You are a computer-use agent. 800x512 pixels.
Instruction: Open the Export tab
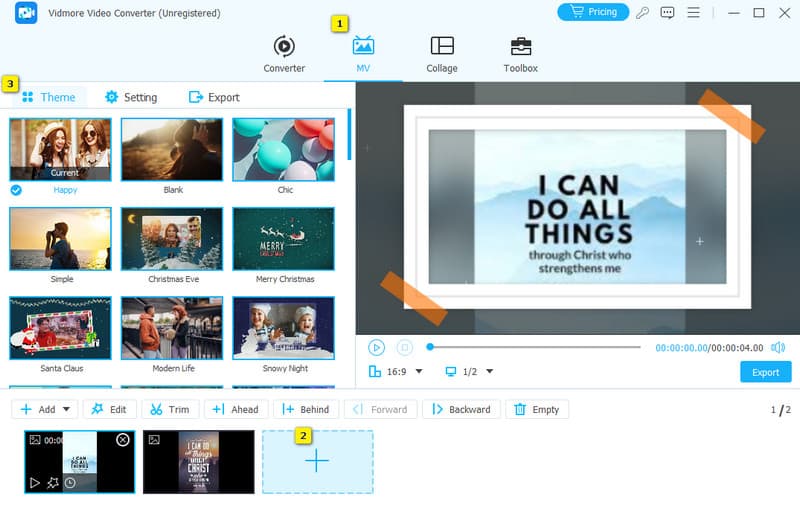[x=214, y=97]
